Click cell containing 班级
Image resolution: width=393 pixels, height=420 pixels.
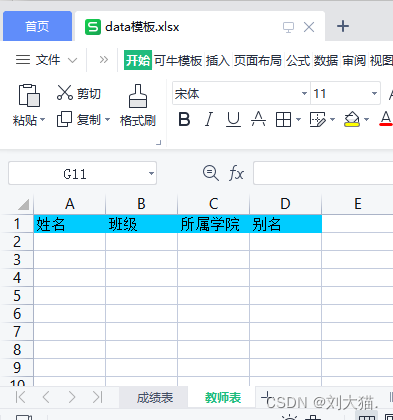141,224
